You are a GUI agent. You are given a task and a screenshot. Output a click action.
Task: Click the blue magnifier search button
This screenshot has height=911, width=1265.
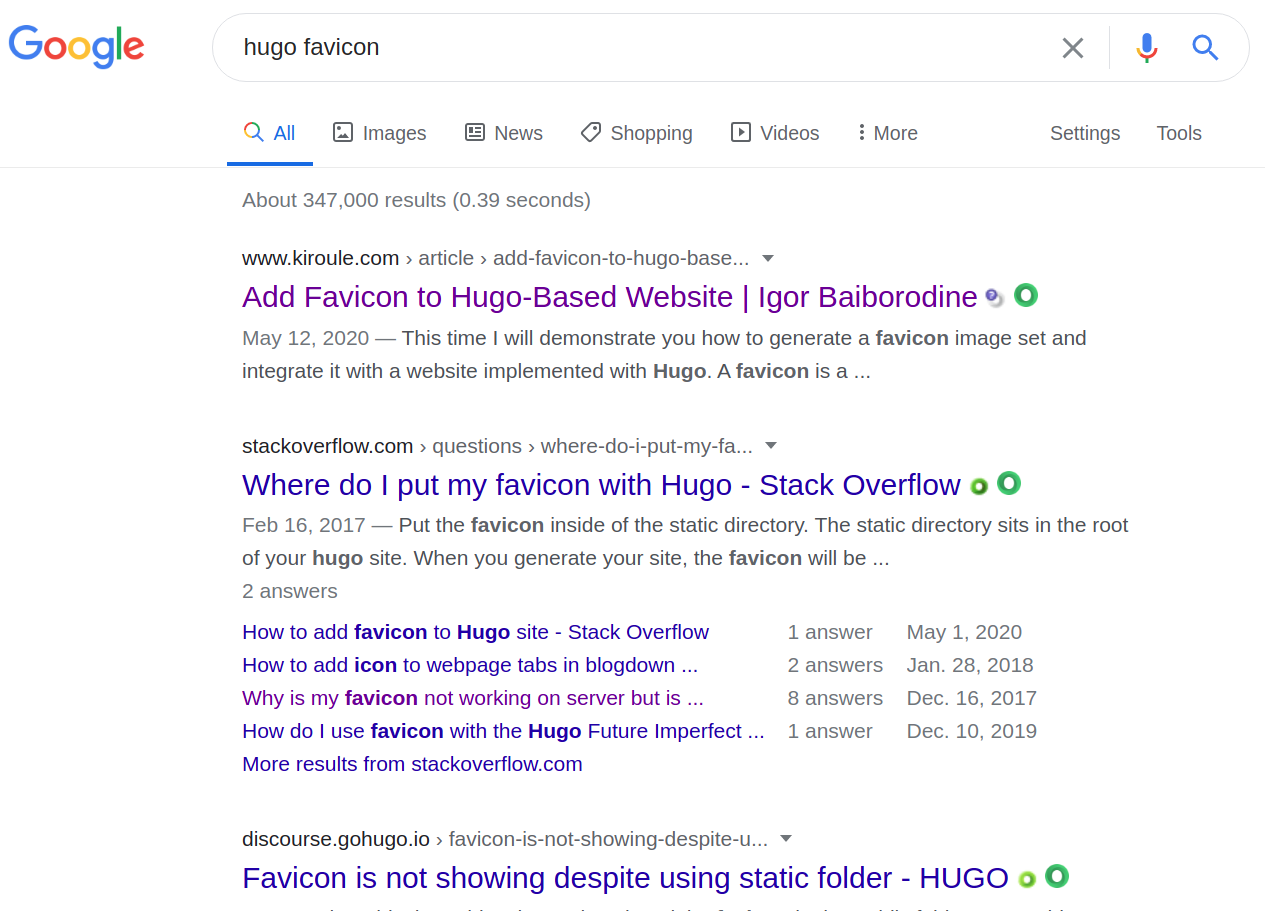pyautogui.click(x=1205, y=47)
